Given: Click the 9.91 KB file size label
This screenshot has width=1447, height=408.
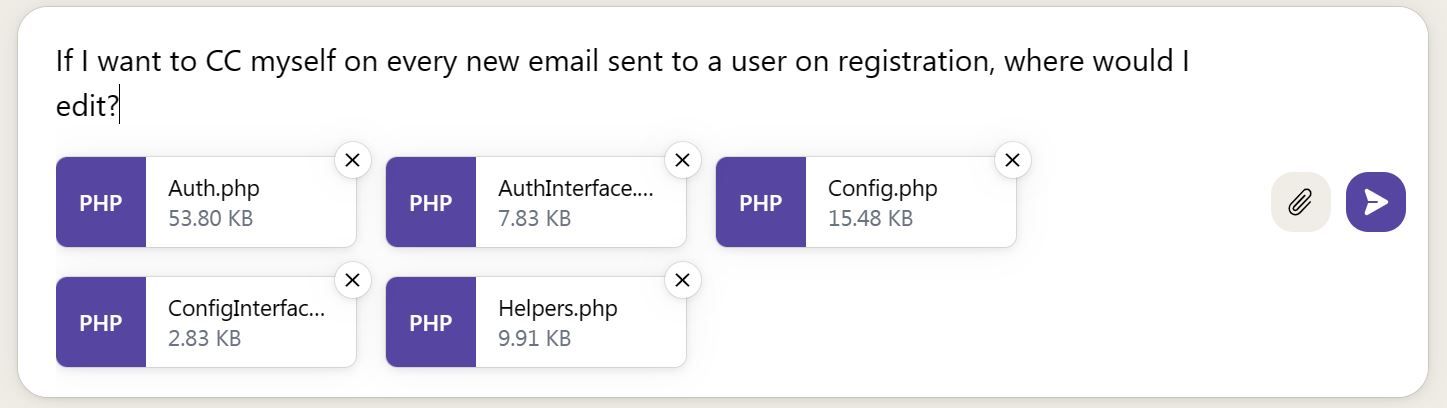Looking at the screenshot, I should click(534, 338).
